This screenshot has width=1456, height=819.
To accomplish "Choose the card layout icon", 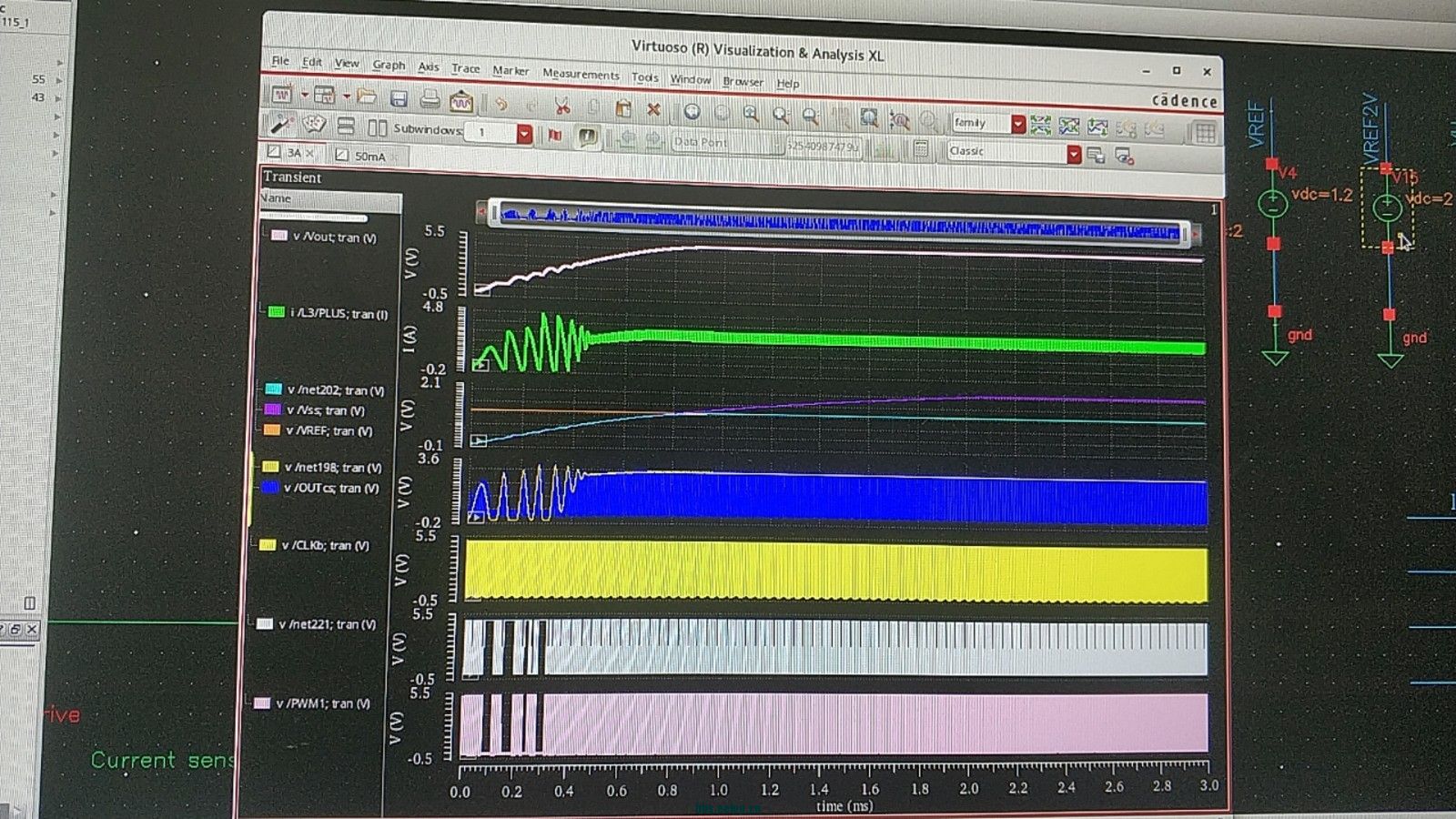I will [314, 124].
